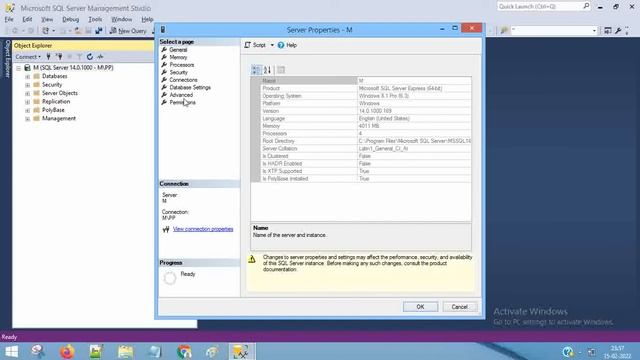The width and height of the screenshot is (640, 360).
Task: Click View connection properties link
Action: pos(203,229)
